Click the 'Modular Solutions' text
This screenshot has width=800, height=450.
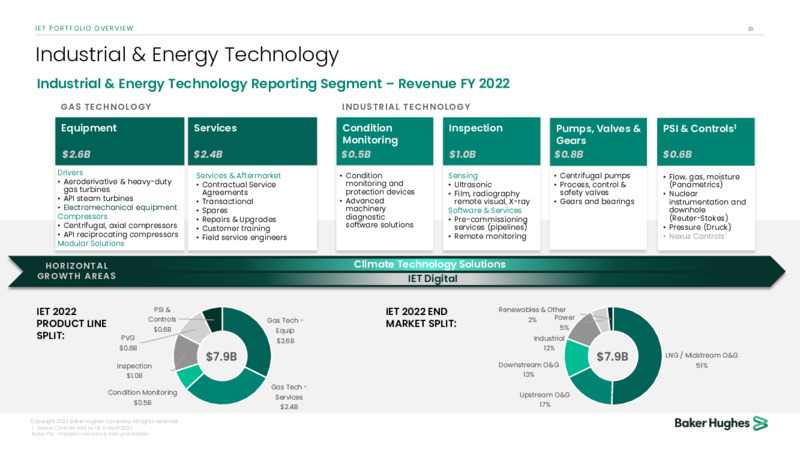click(x=91, y=243)
